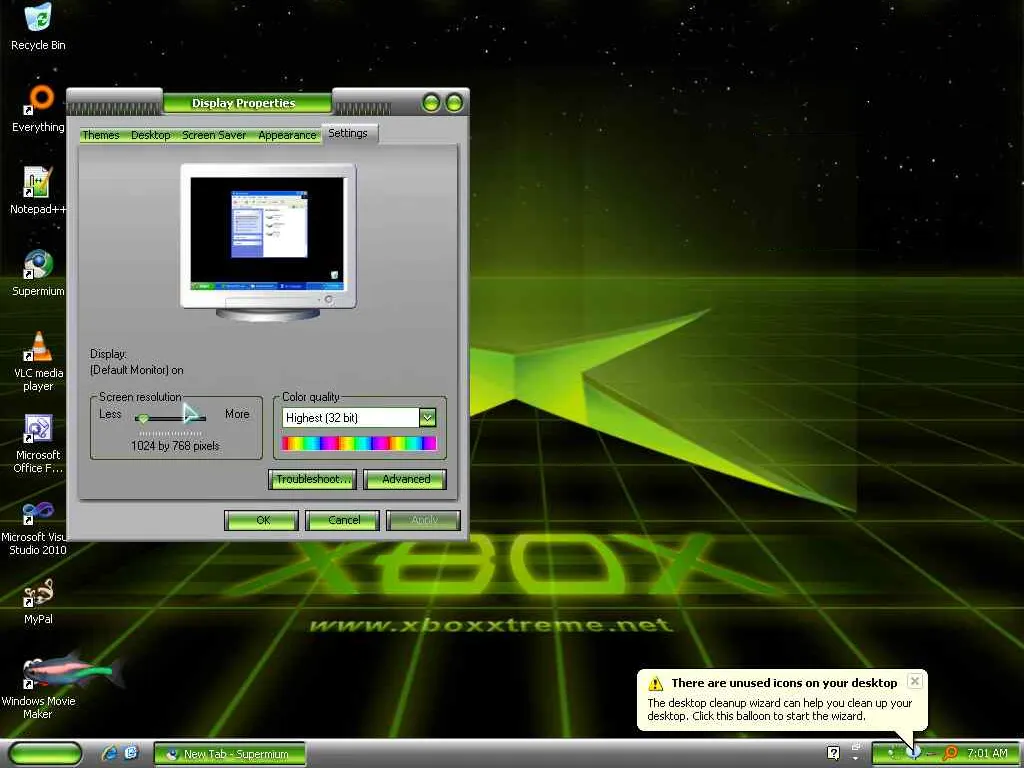1024x768 pixels.
Task: Switch to the Appearance tab
Action: 287,135
